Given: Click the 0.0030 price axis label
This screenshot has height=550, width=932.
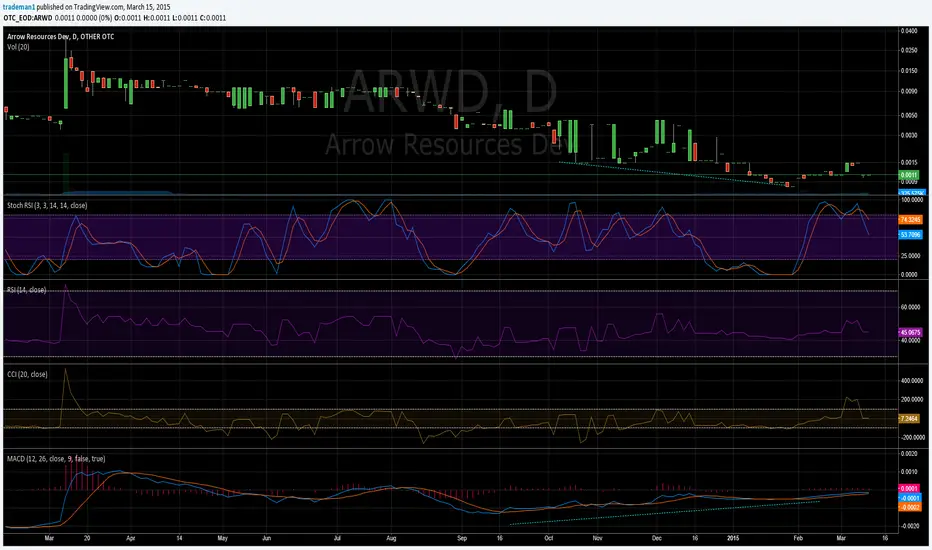Looking at the screenshot, I should point(909,135).
